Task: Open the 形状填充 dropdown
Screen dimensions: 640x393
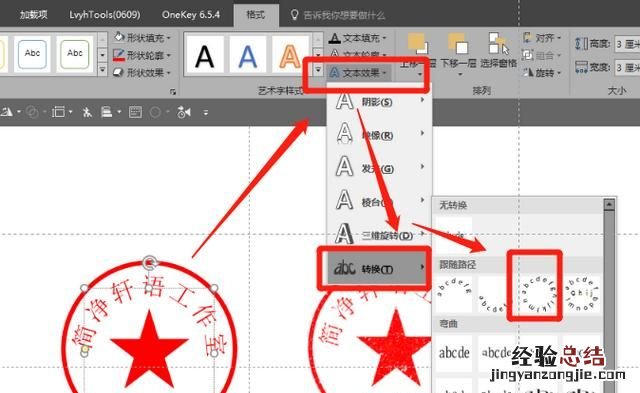Action: (142, 38)
